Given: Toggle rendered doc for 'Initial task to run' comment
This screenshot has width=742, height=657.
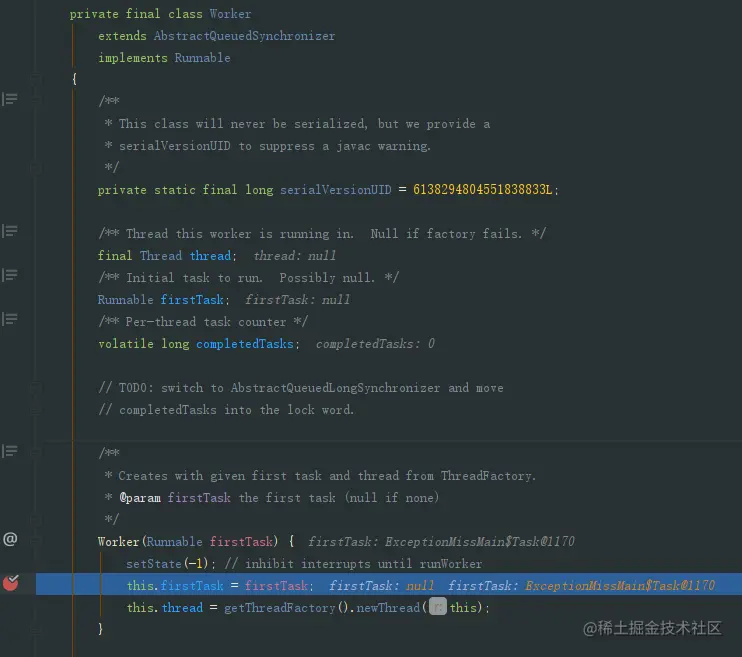Looking at the screenshot, I should (9, 275).
